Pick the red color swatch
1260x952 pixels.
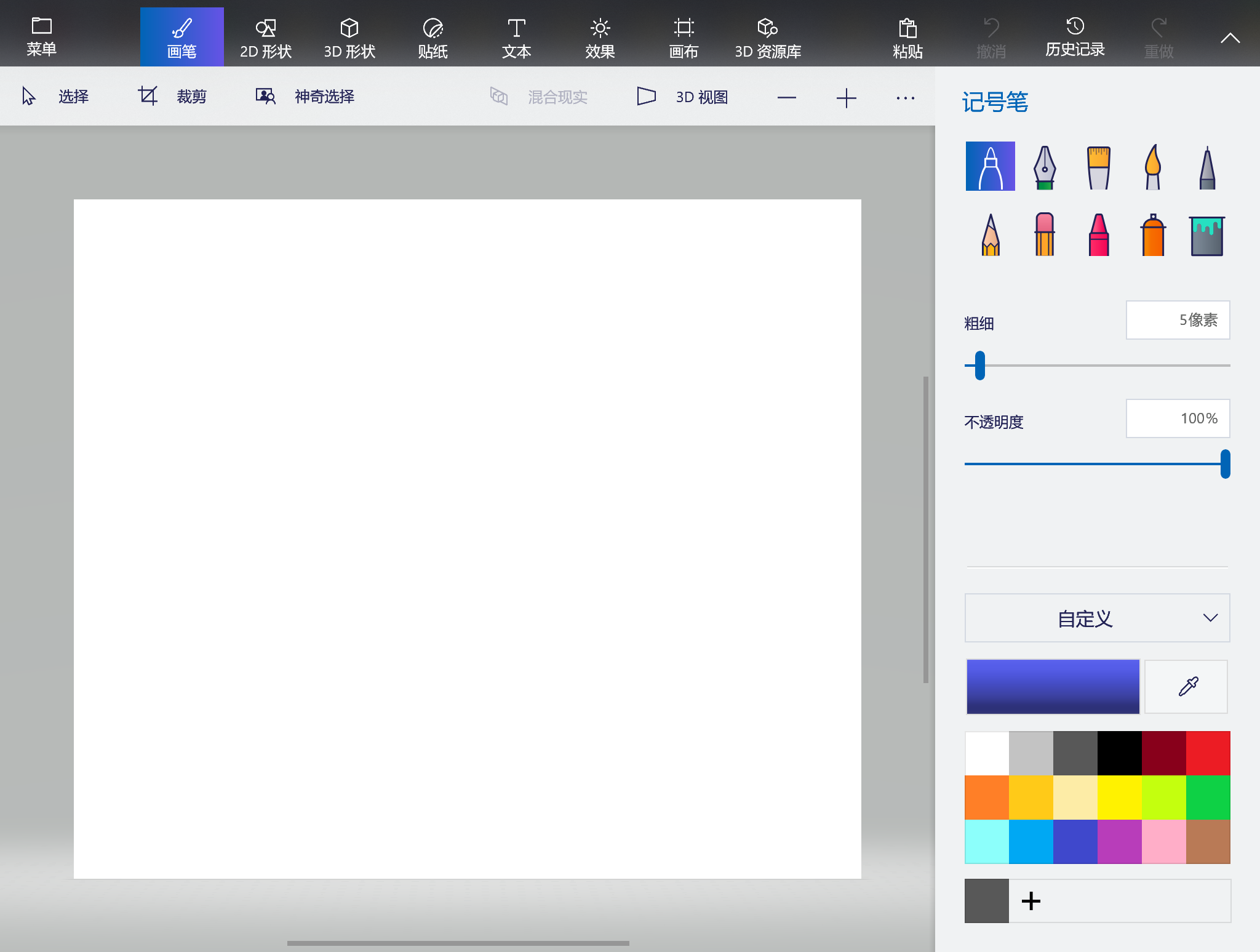pos(1208,753)
